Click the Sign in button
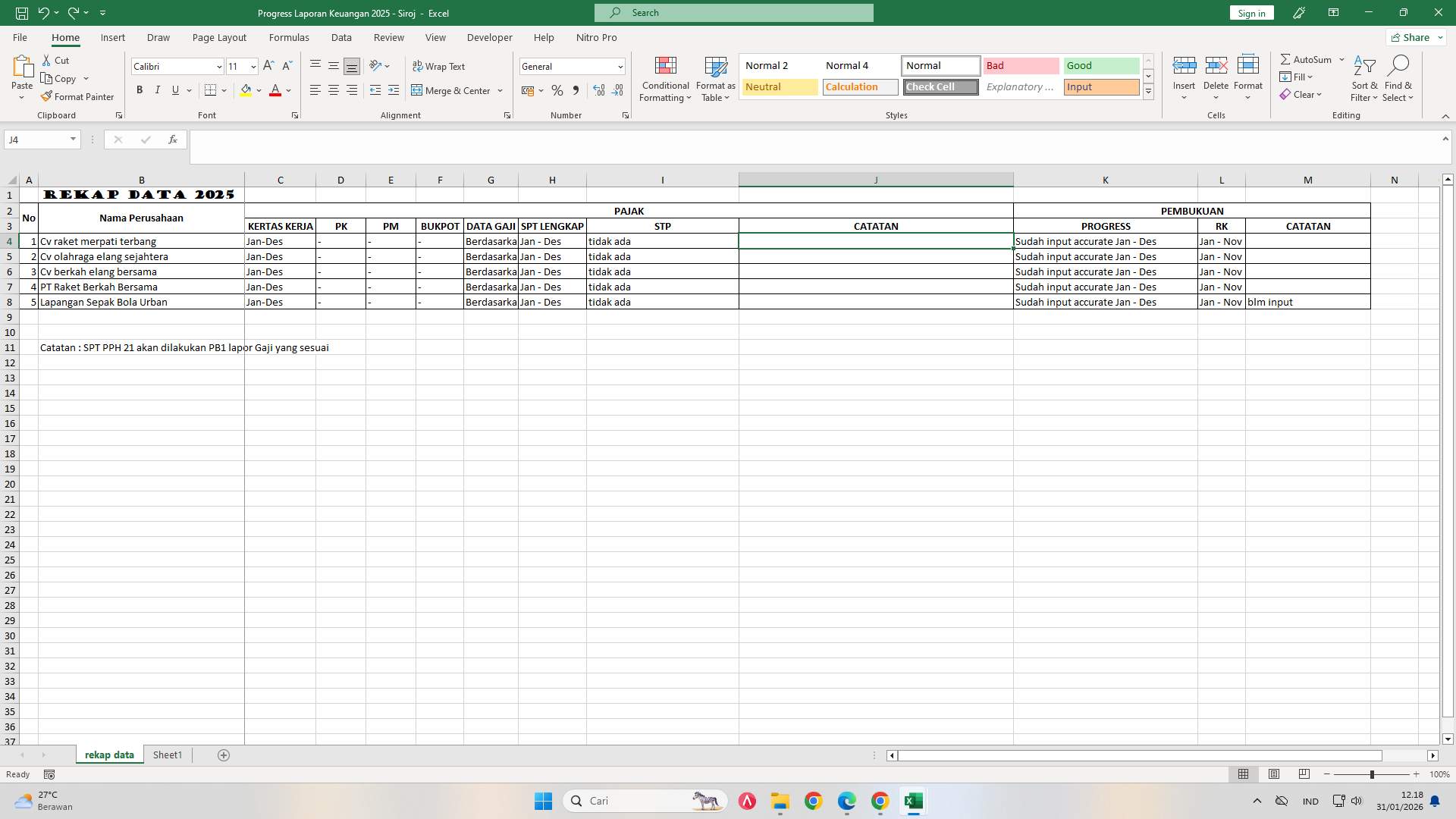The width and height of the screenshot is (1456, 819). pyautogui.click(x=1251, y=13)
